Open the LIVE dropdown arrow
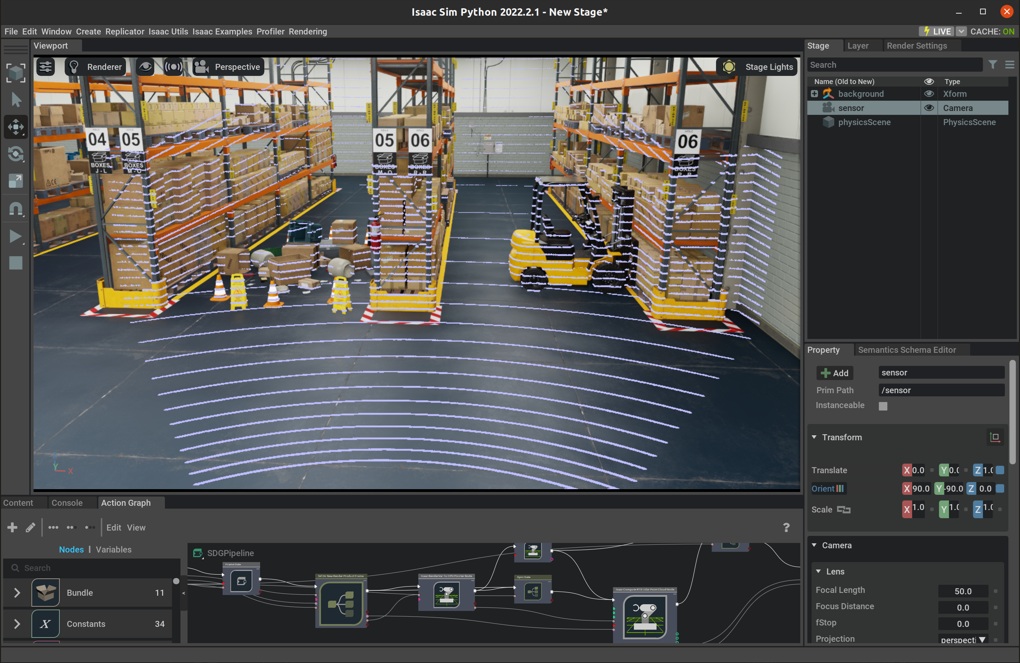This screenshot has width=1020, height=663. coord(961,31)
